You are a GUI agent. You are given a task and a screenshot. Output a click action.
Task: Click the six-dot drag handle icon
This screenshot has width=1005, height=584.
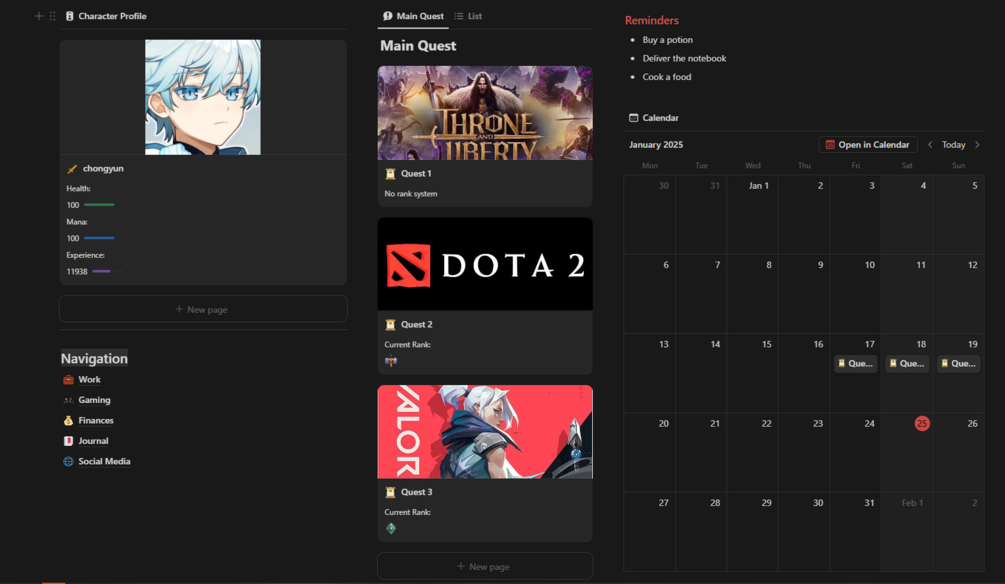click(x=53, y=16)
